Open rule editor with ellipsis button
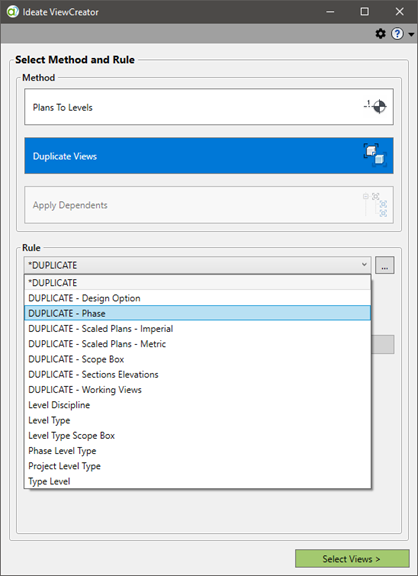Viewport: 418px width, 576px height. (385, 265)
